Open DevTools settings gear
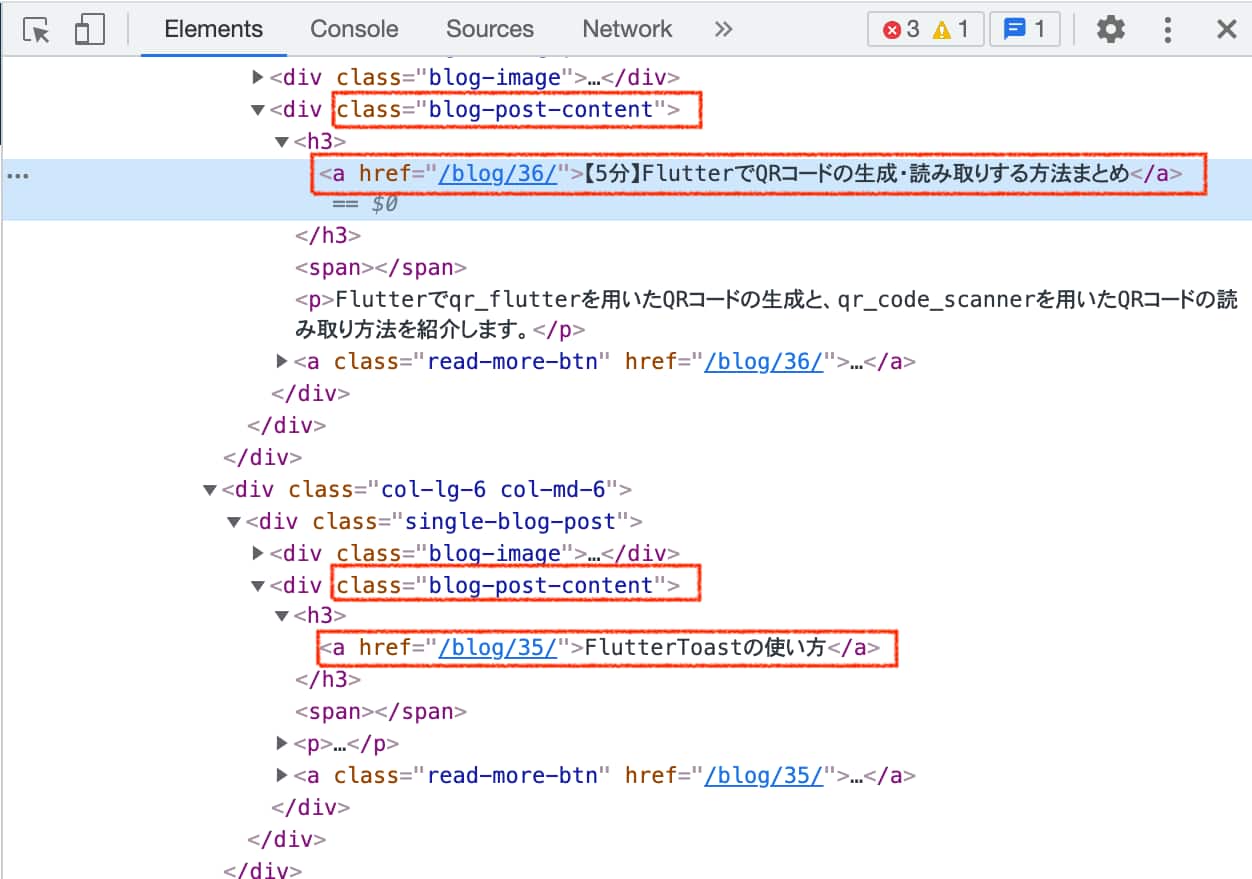Screen dimensions: 1252x879 point(1110,30)
